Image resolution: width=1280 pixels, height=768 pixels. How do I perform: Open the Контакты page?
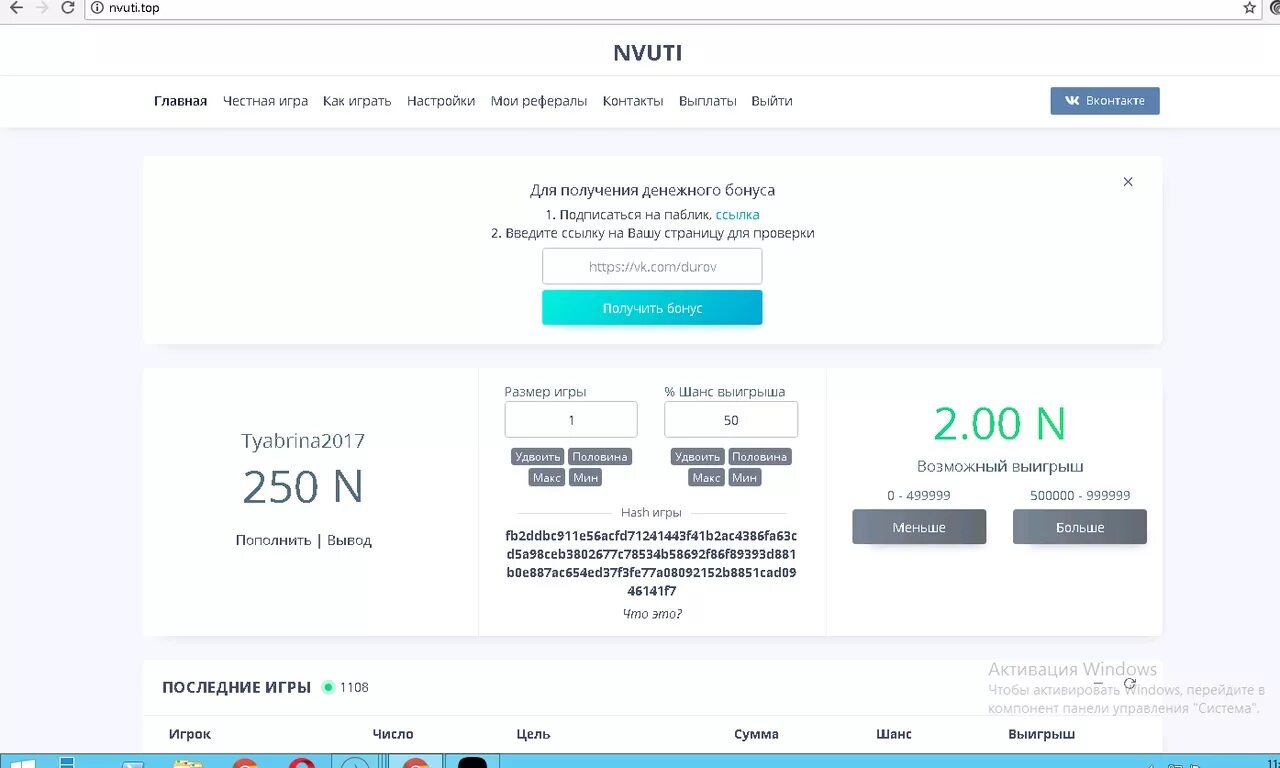pyautogui.click(x=633, y=101)
